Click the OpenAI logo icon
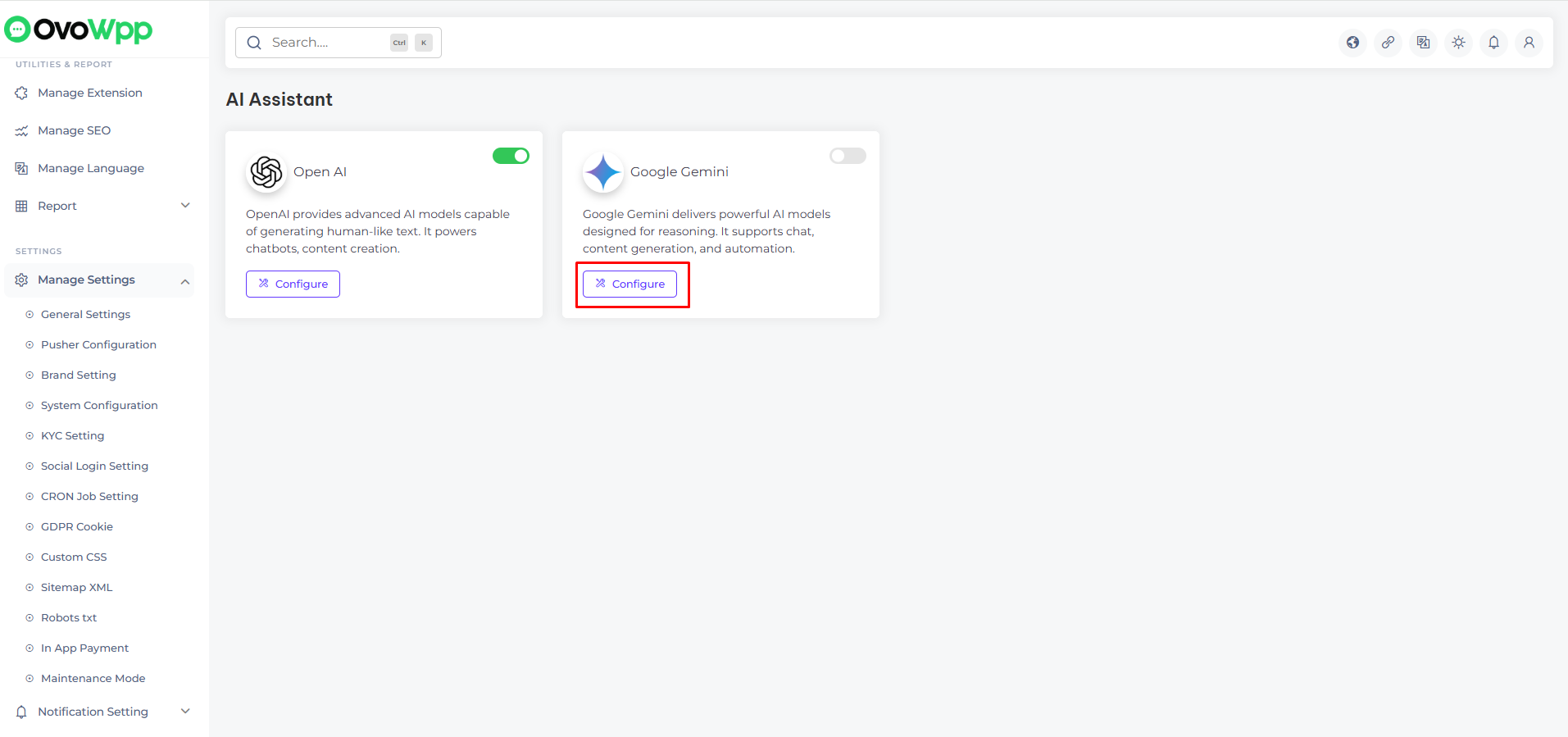This screenshot has height=737, width=1568. (266, 172)
